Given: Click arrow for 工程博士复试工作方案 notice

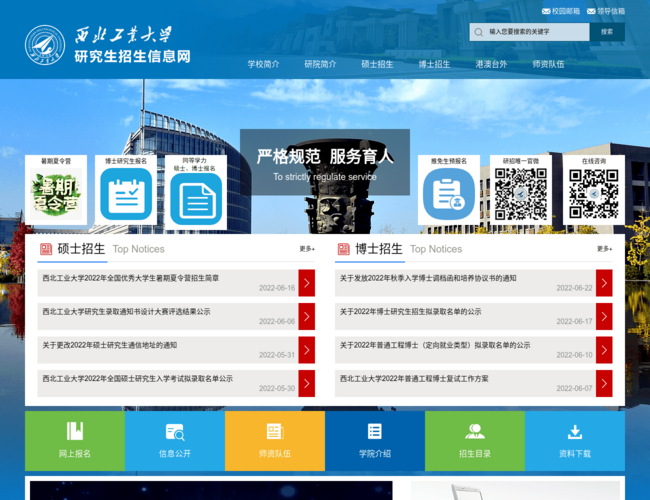Looking at the screenshot, I should tap(604, 383).
